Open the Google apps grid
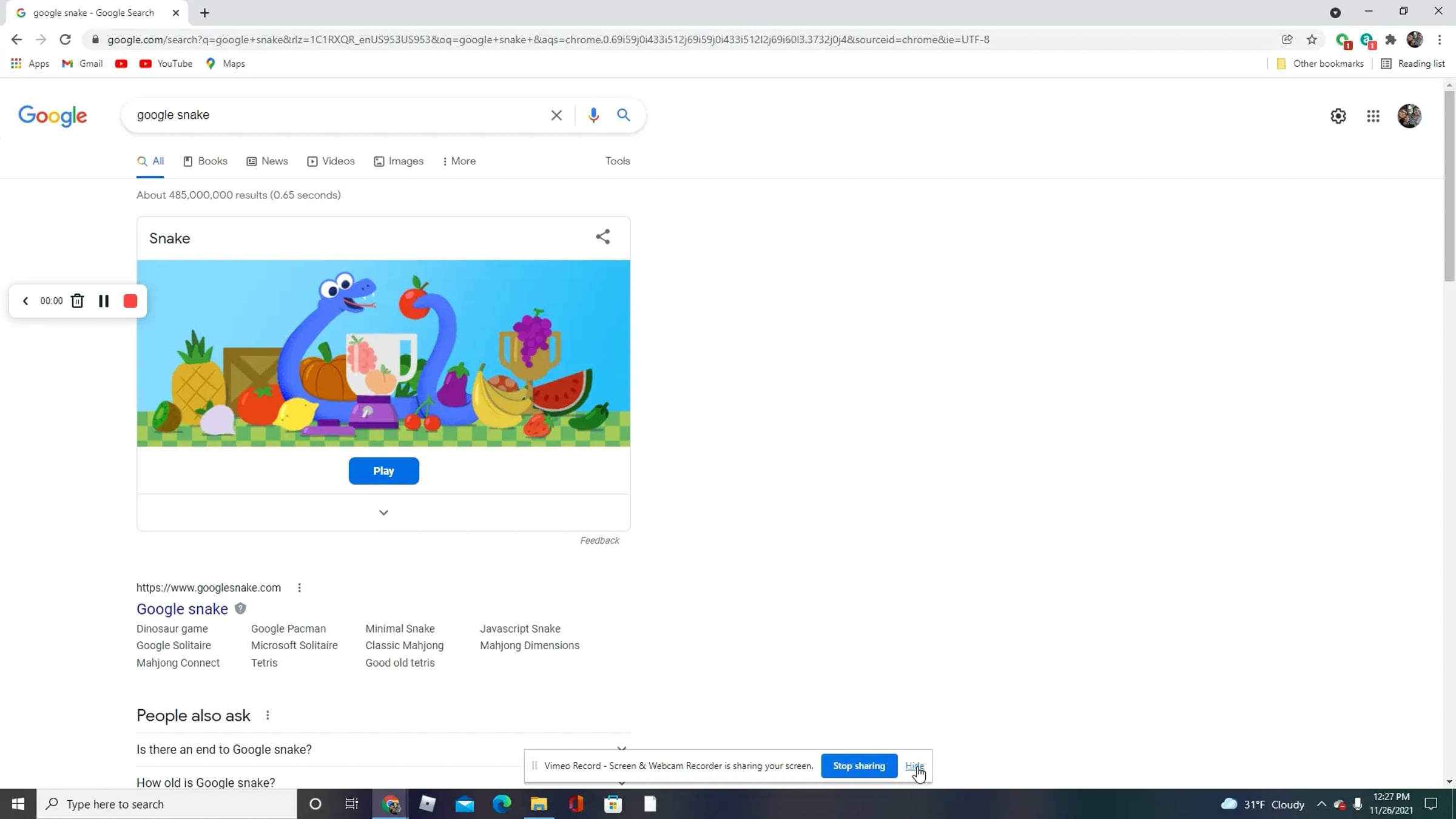This screenshot has width=1456, height=819. pyautogui.click(x=1373, y=116)
